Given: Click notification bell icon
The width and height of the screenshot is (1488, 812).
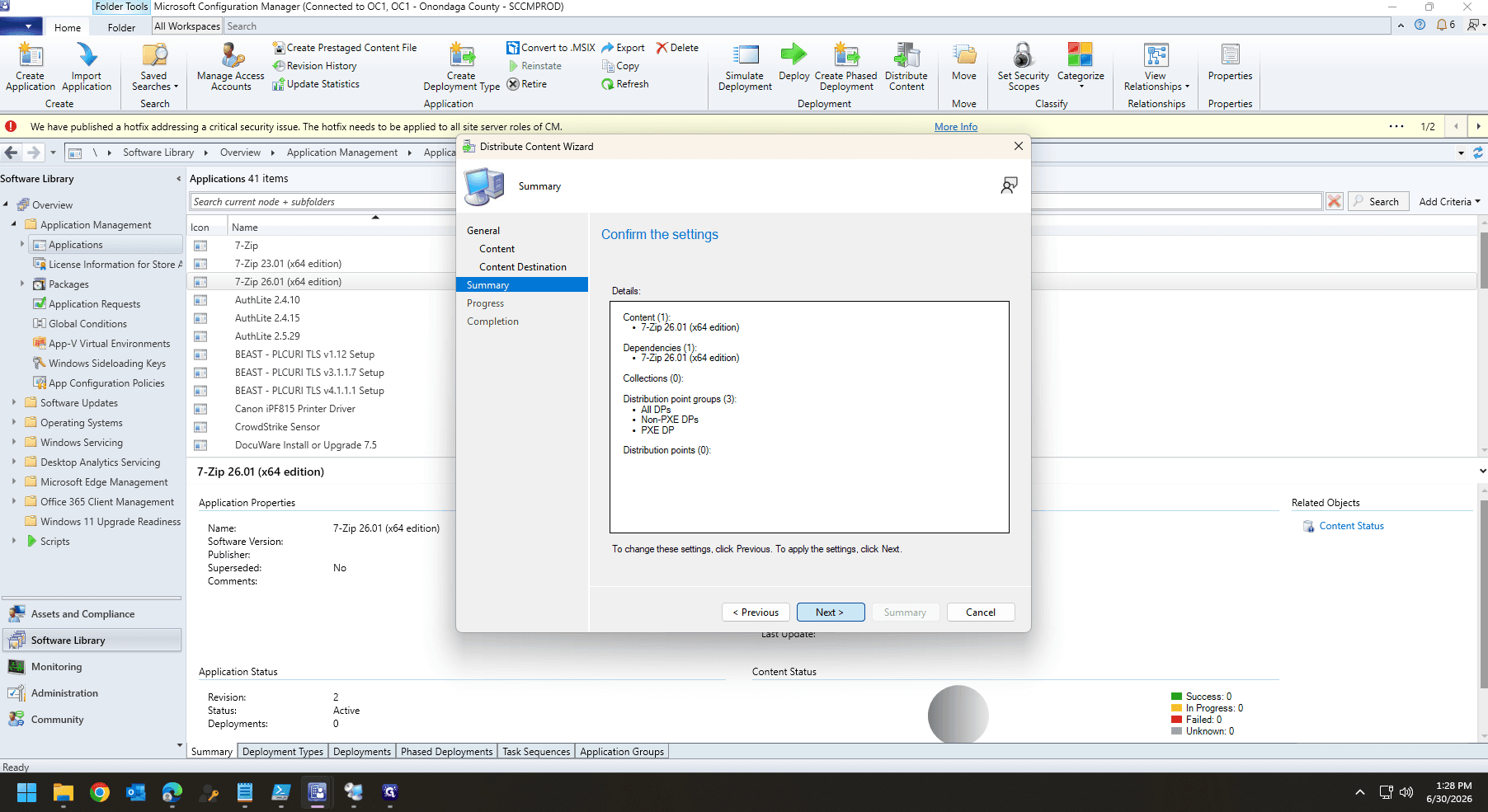Looking at the screenshot, I should (x=1443, y=25).
